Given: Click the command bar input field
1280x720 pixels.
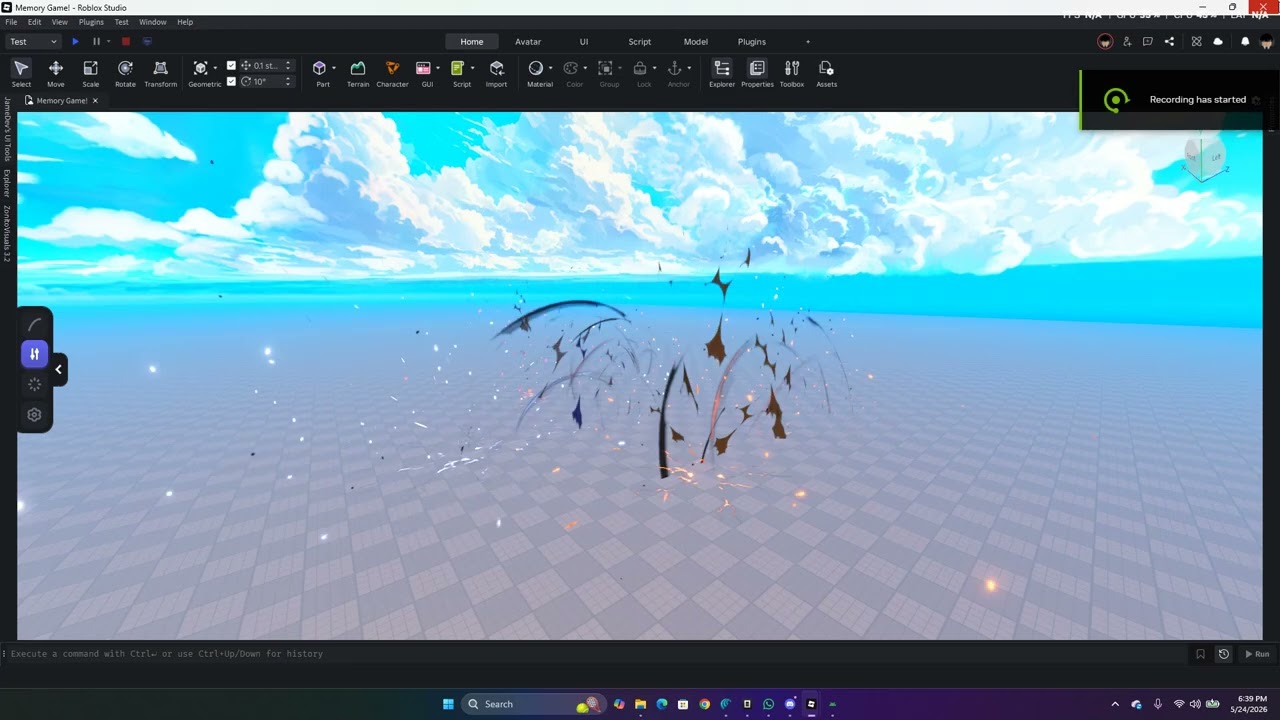Looking at the screenshot, I should [x=600, y=654].
